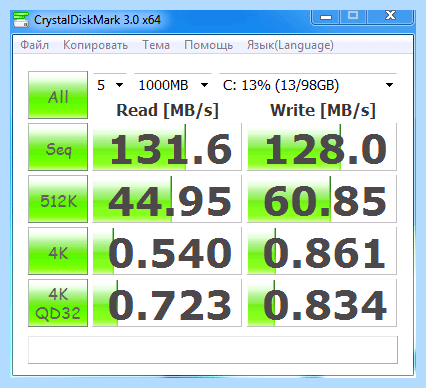Select the 4K QD32 read result 0.723

(167, 303)
